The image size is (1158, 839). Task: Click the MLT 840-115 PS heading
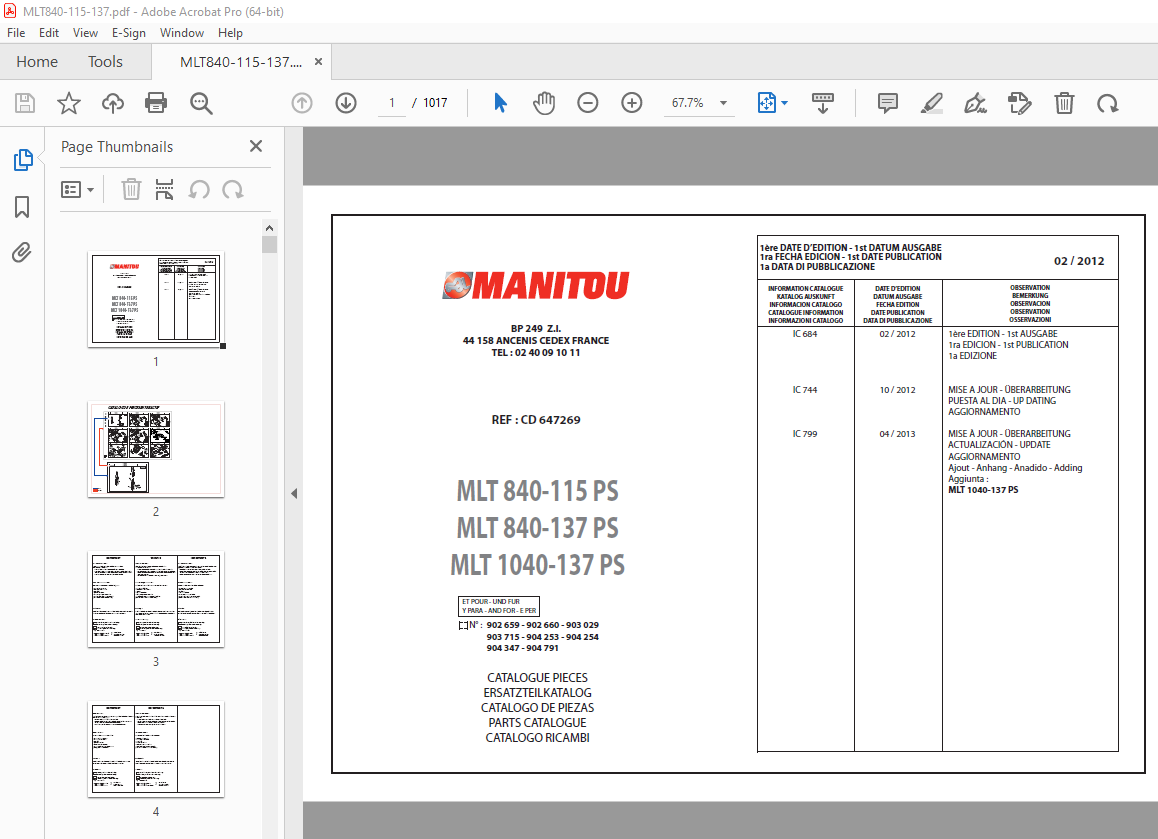tap(538, 491)
